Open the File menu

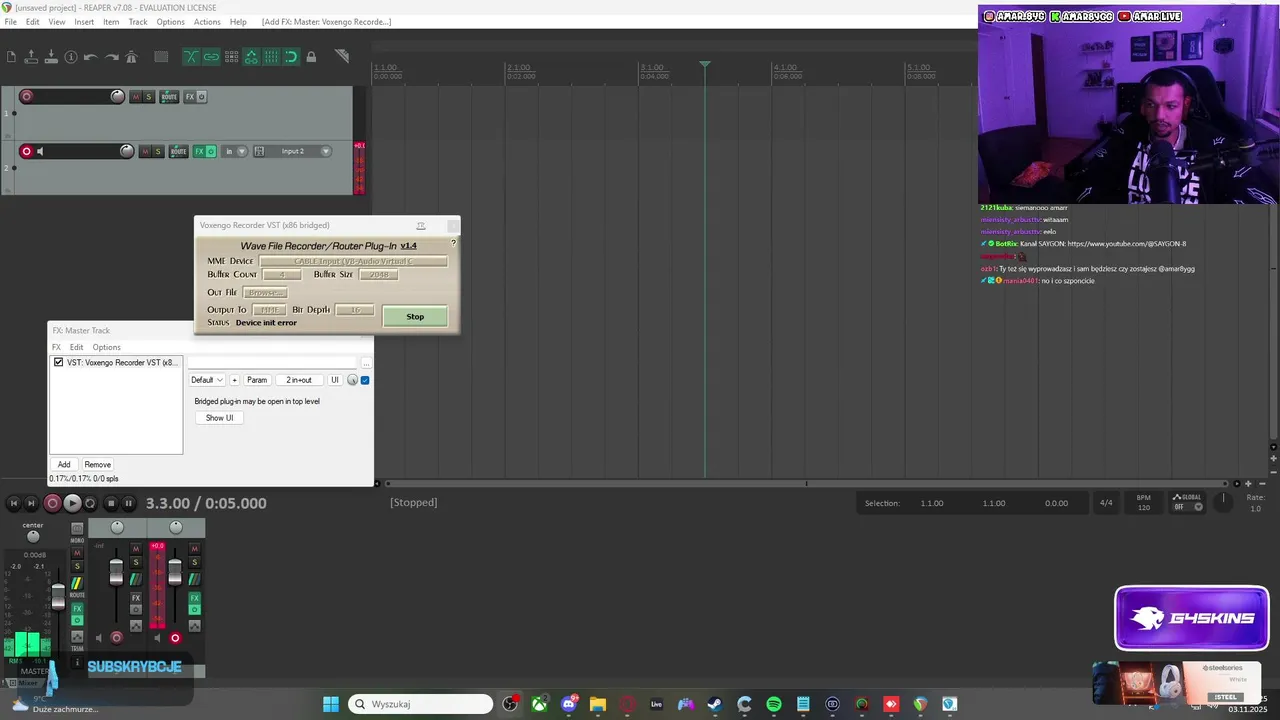tap(10, 21)
